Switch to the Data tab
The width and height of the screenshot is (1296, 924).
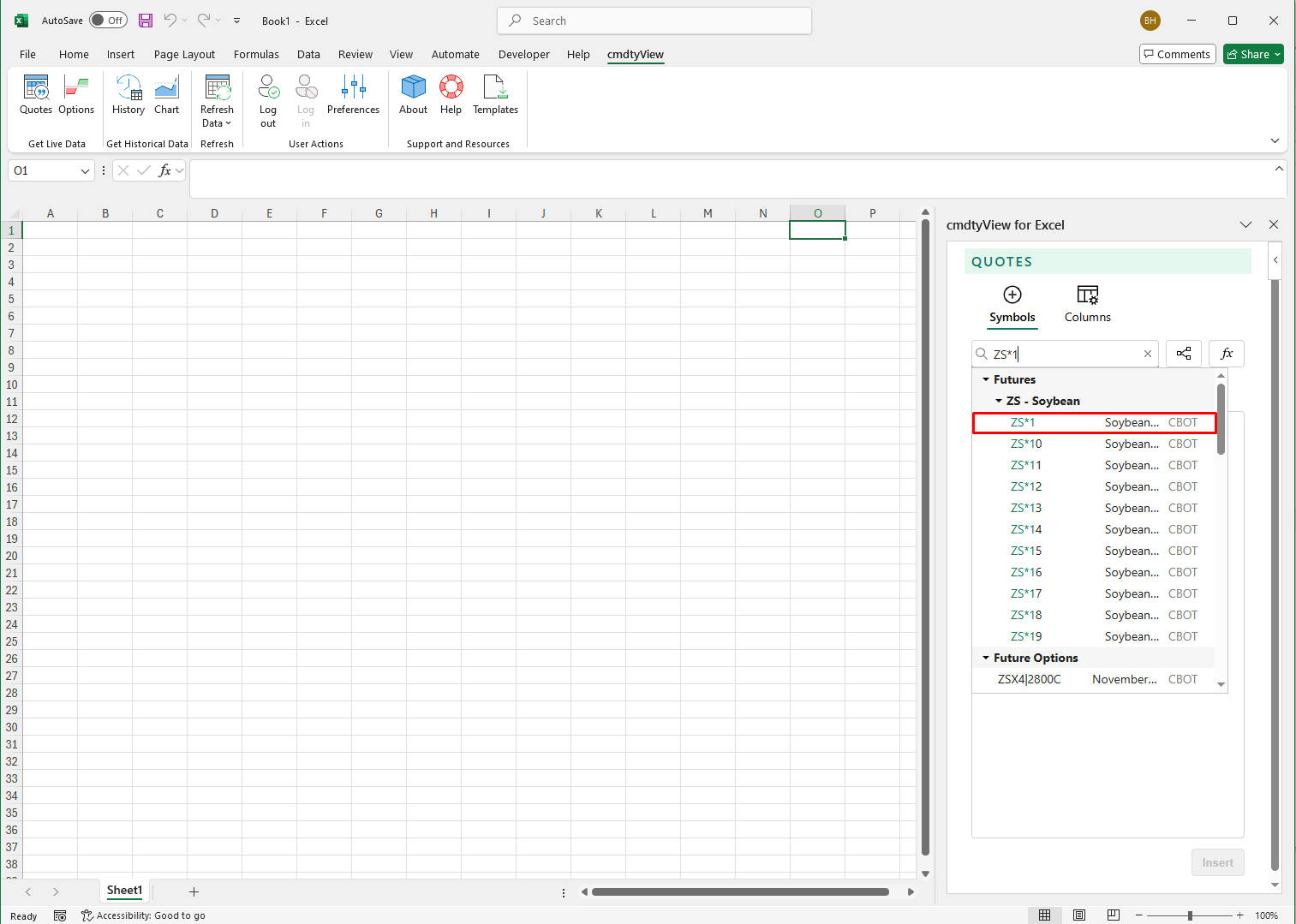(x=308, y=54)
